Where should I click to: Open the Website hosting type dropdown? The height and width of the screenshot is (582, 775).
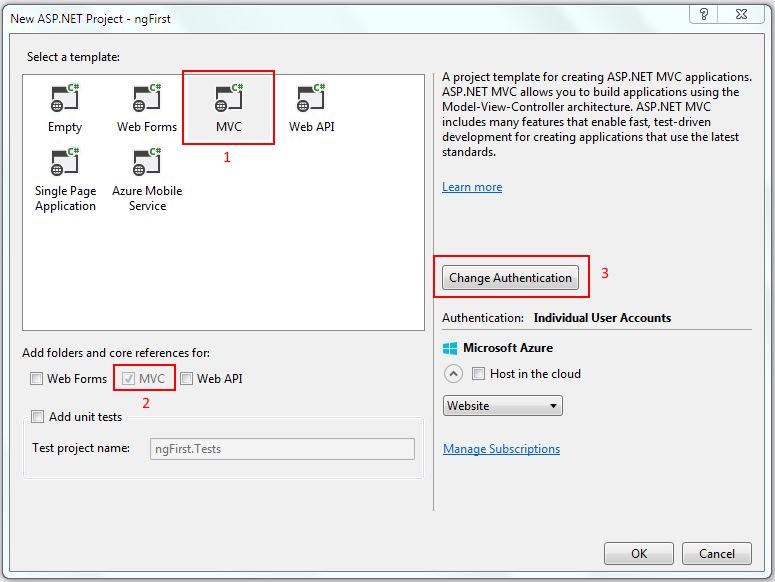coord(503,406)
